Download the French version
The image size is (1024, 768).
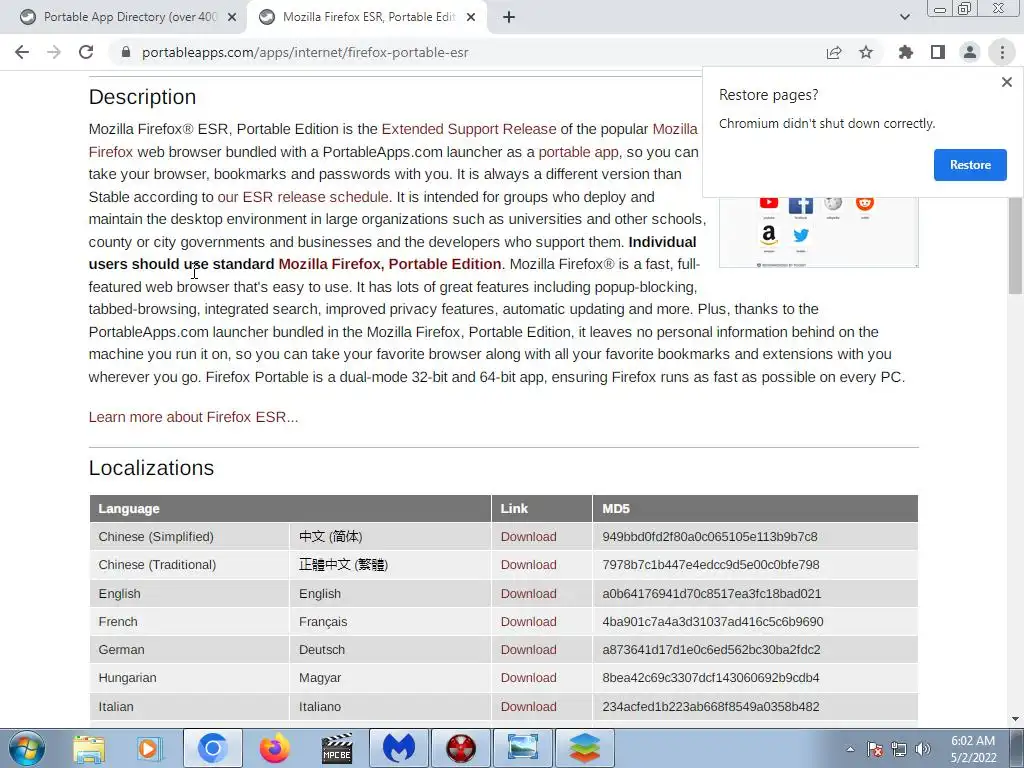(528, 622)
